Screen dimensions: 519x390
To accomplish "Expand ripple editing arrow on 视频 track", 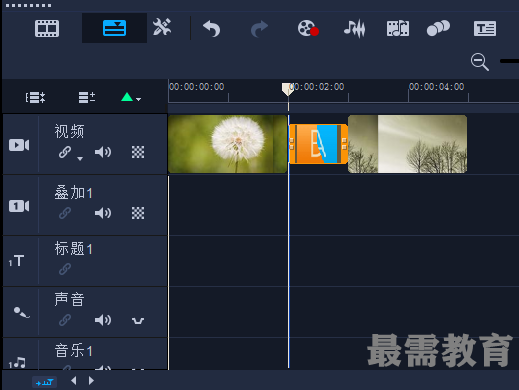I will pos(80,158).
